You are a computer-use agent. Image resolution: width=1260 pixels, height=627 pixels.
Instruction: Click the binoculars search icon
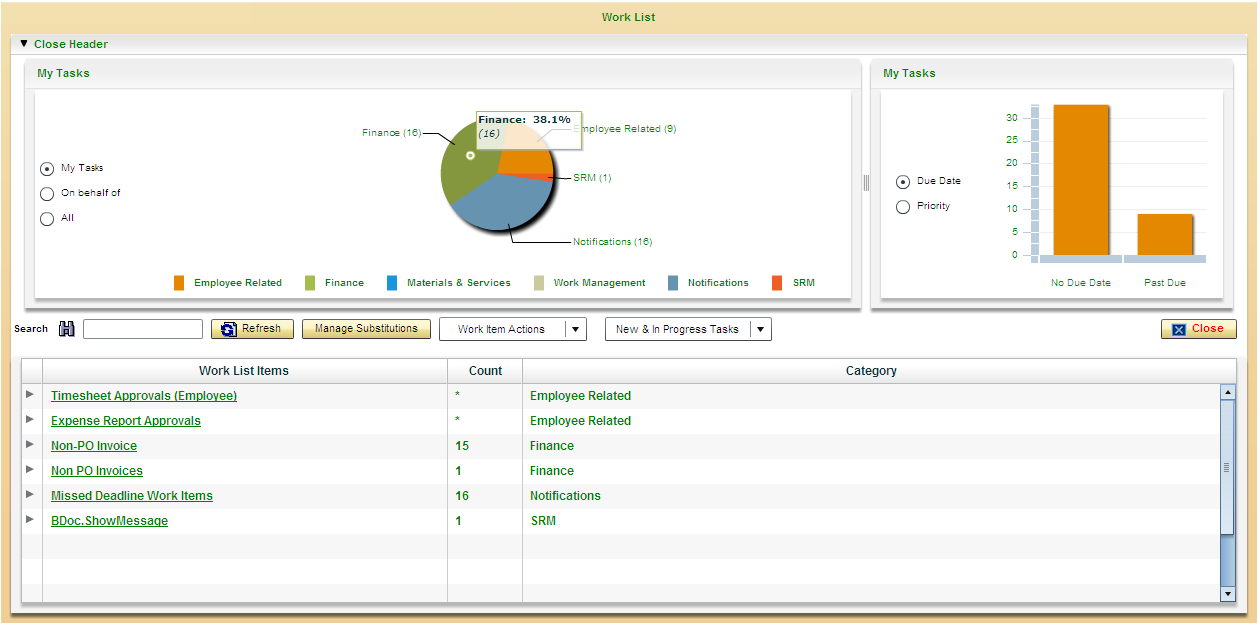(x=67, y=329)
